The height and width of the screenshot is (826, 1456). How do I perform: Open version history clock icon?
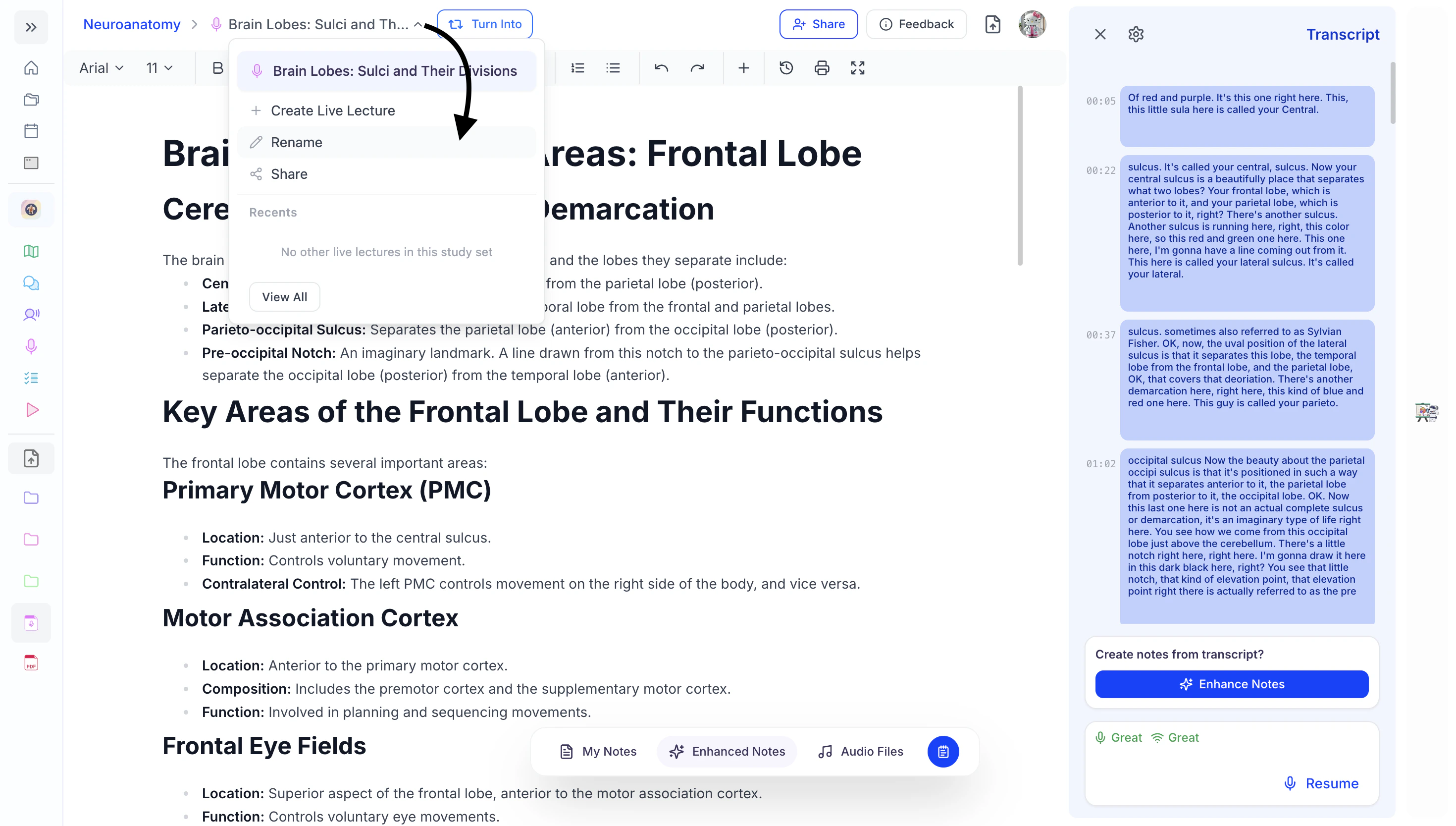(x=786, y=68)
